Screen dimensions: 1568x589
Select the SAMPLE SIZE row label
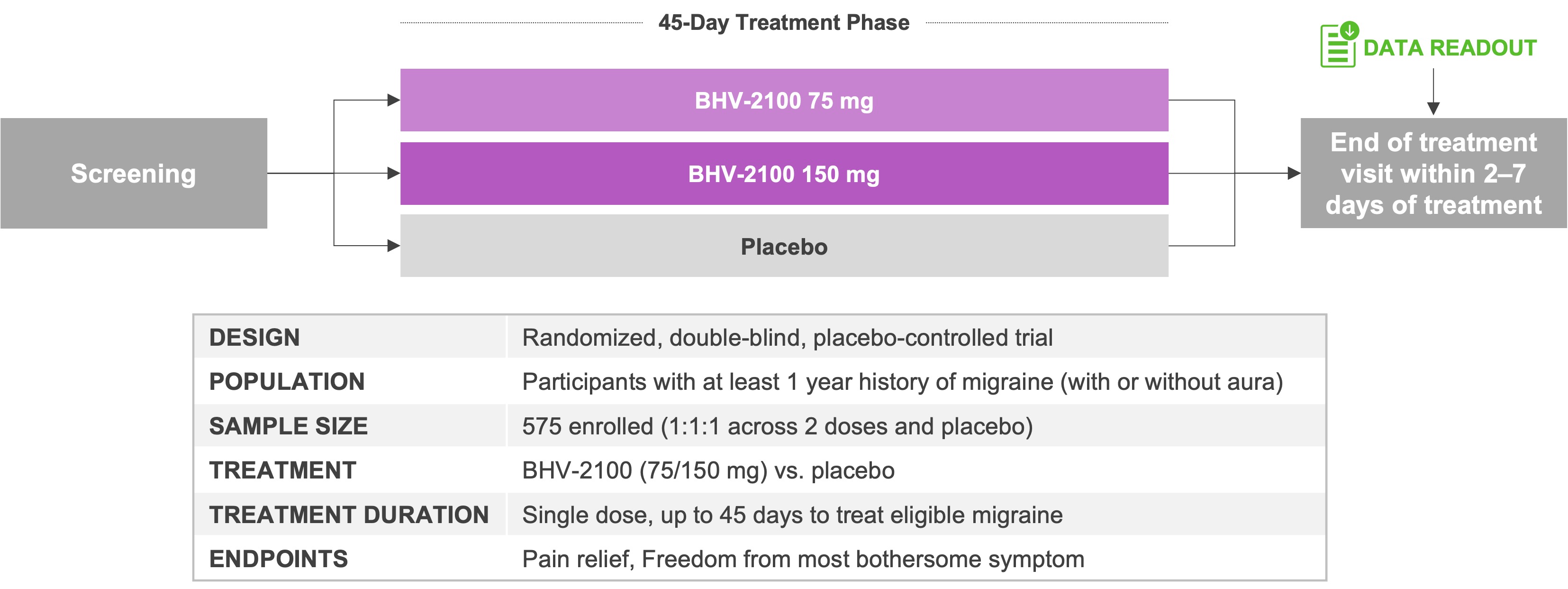[289, 426]
